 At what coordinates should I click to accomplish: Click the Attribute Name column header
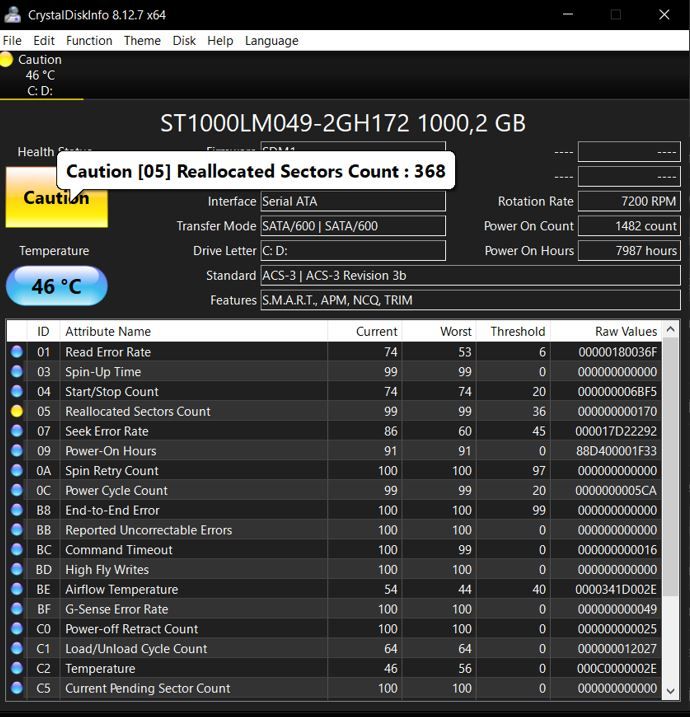(193, 331)
